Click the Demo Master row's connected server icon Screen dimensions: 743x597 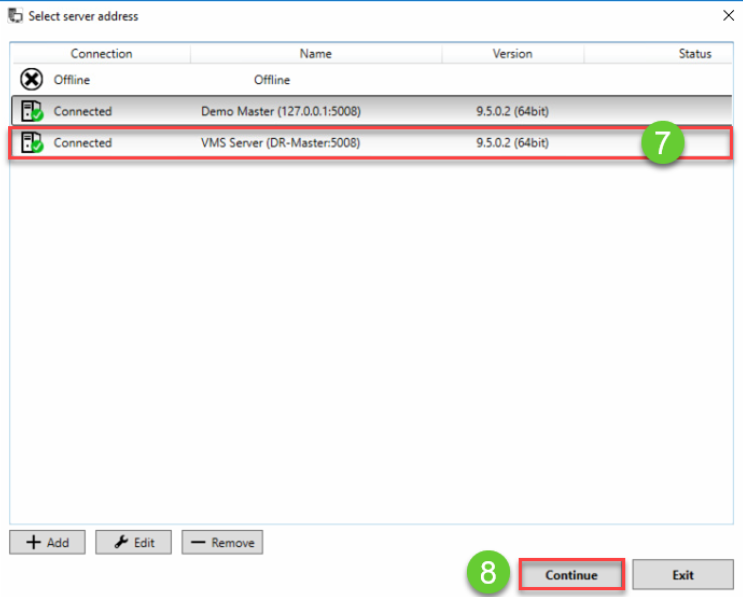pos(31,111)
